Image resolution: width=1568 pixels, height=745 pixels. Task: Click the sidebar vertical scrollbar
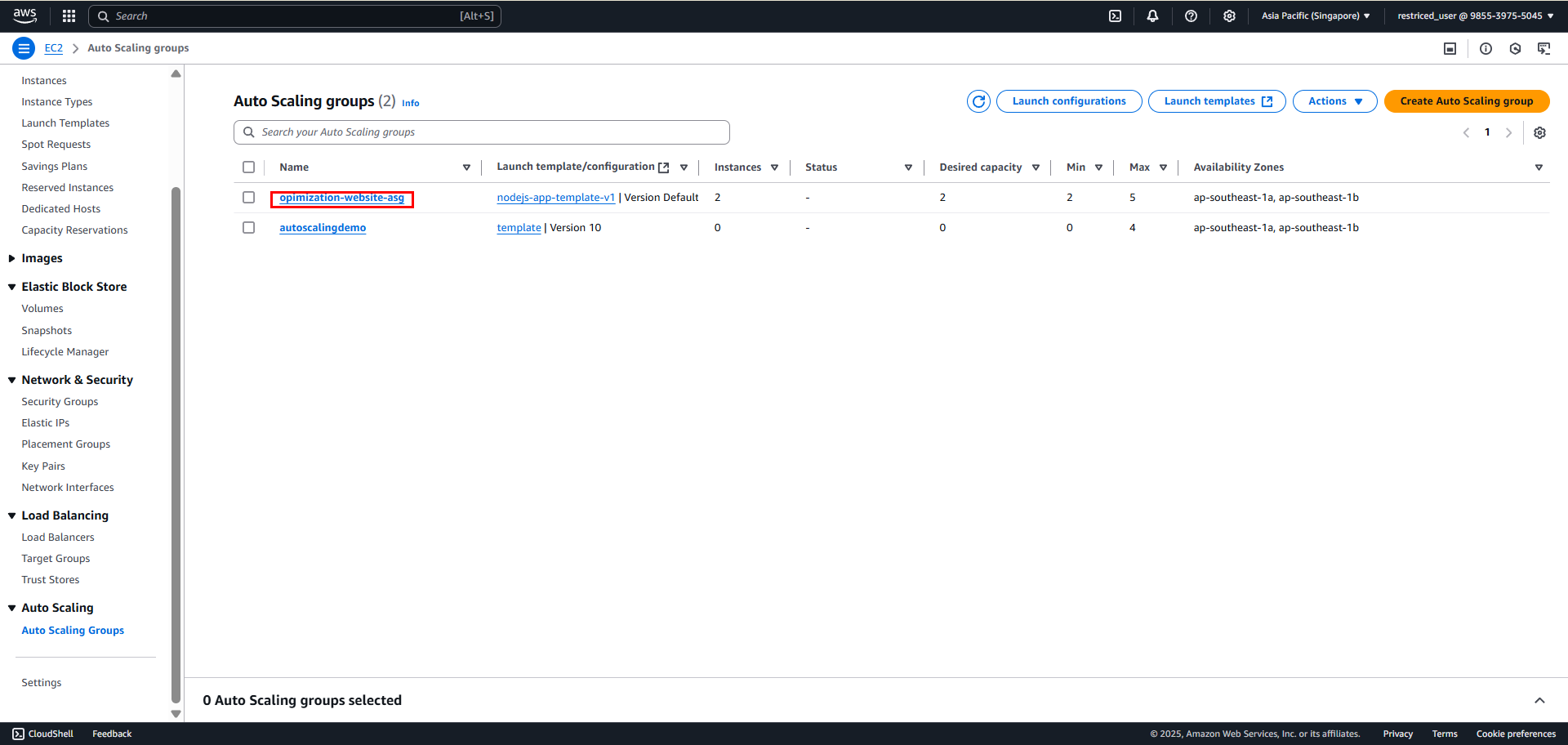[x=176, y=445]
